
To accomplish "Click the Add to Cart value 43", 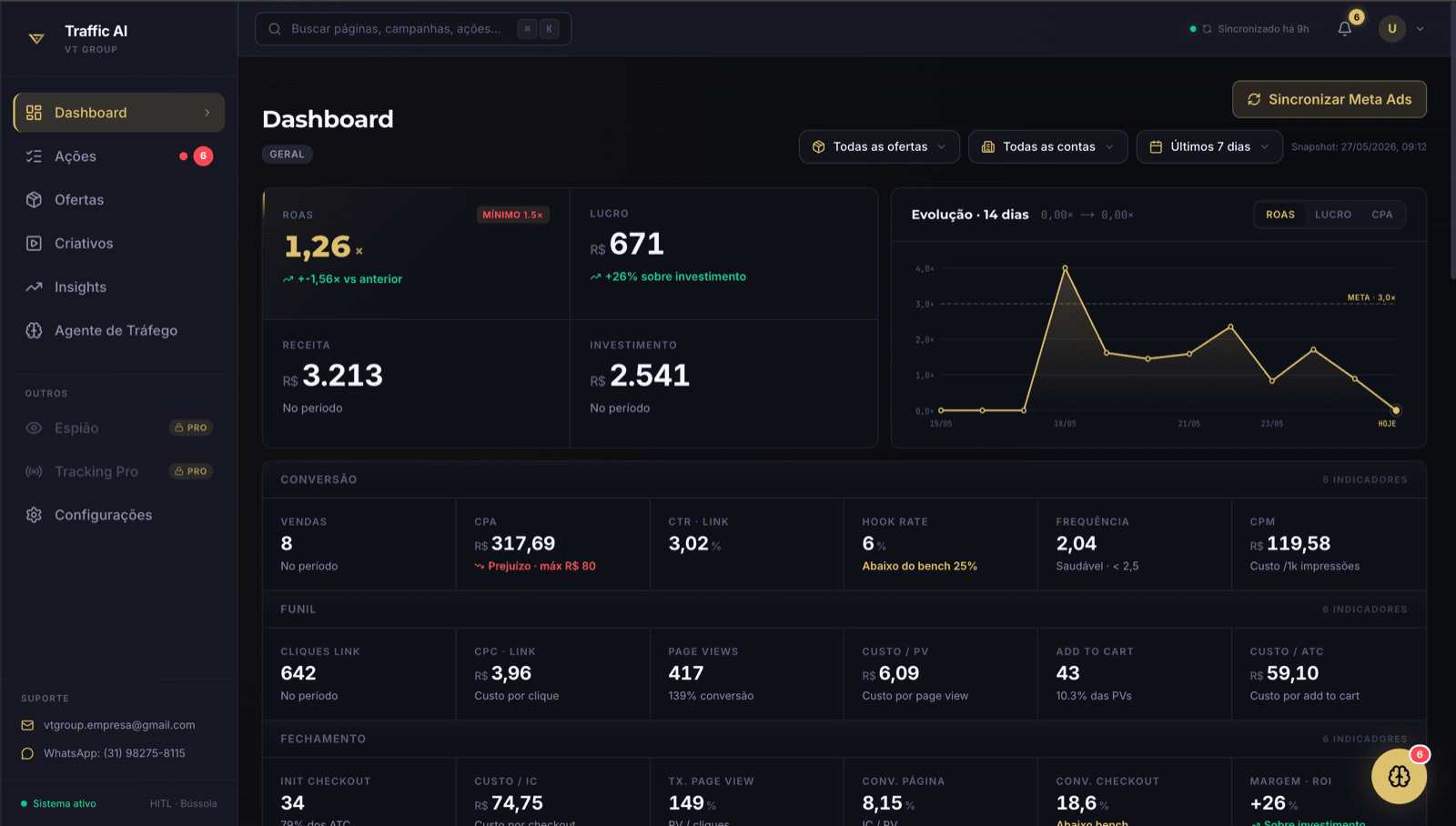I will click(x=1067, y=673).
